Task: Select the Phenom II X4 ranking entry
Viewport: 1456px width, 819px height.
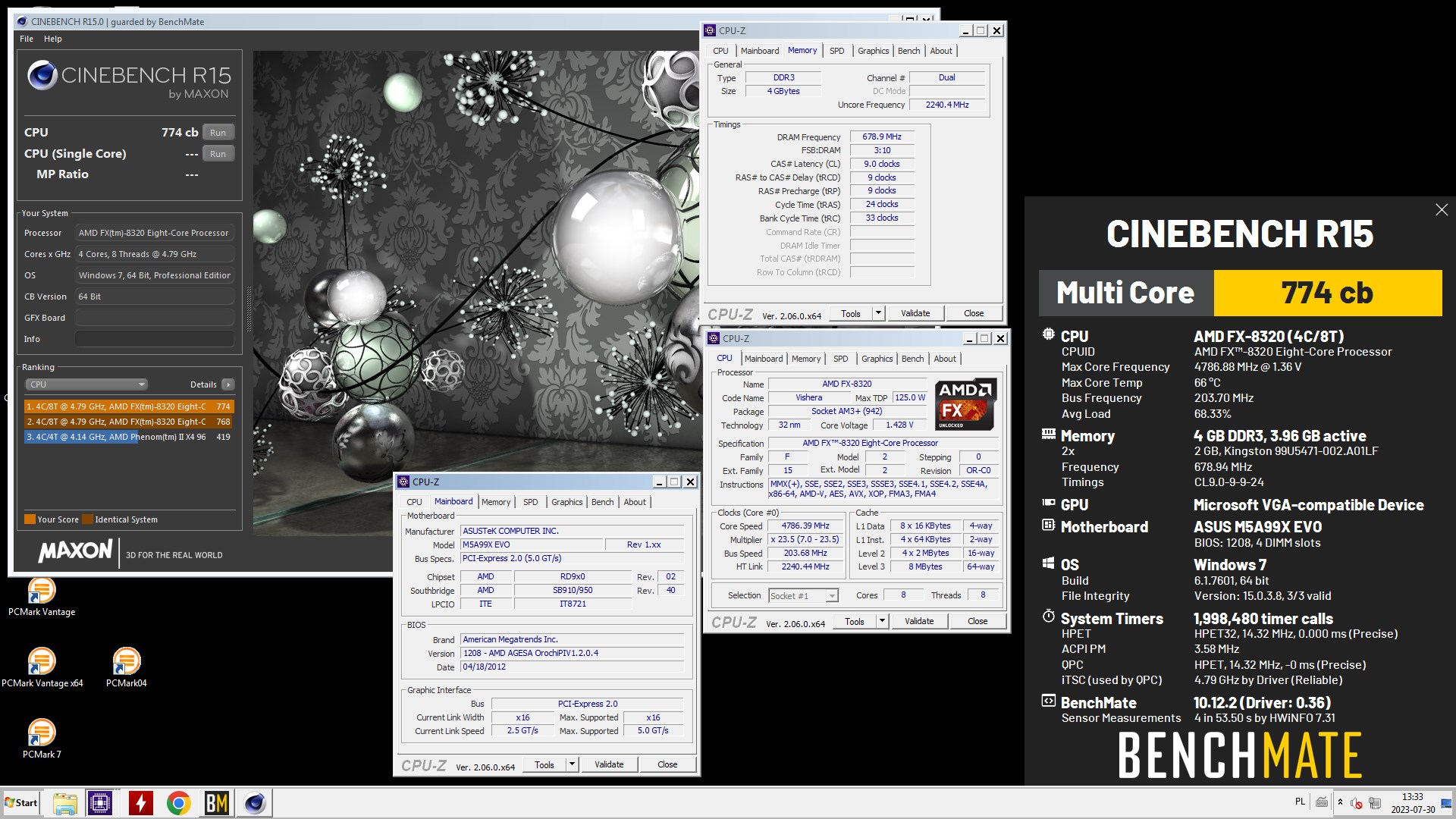Action: click(x=129, y=437)
